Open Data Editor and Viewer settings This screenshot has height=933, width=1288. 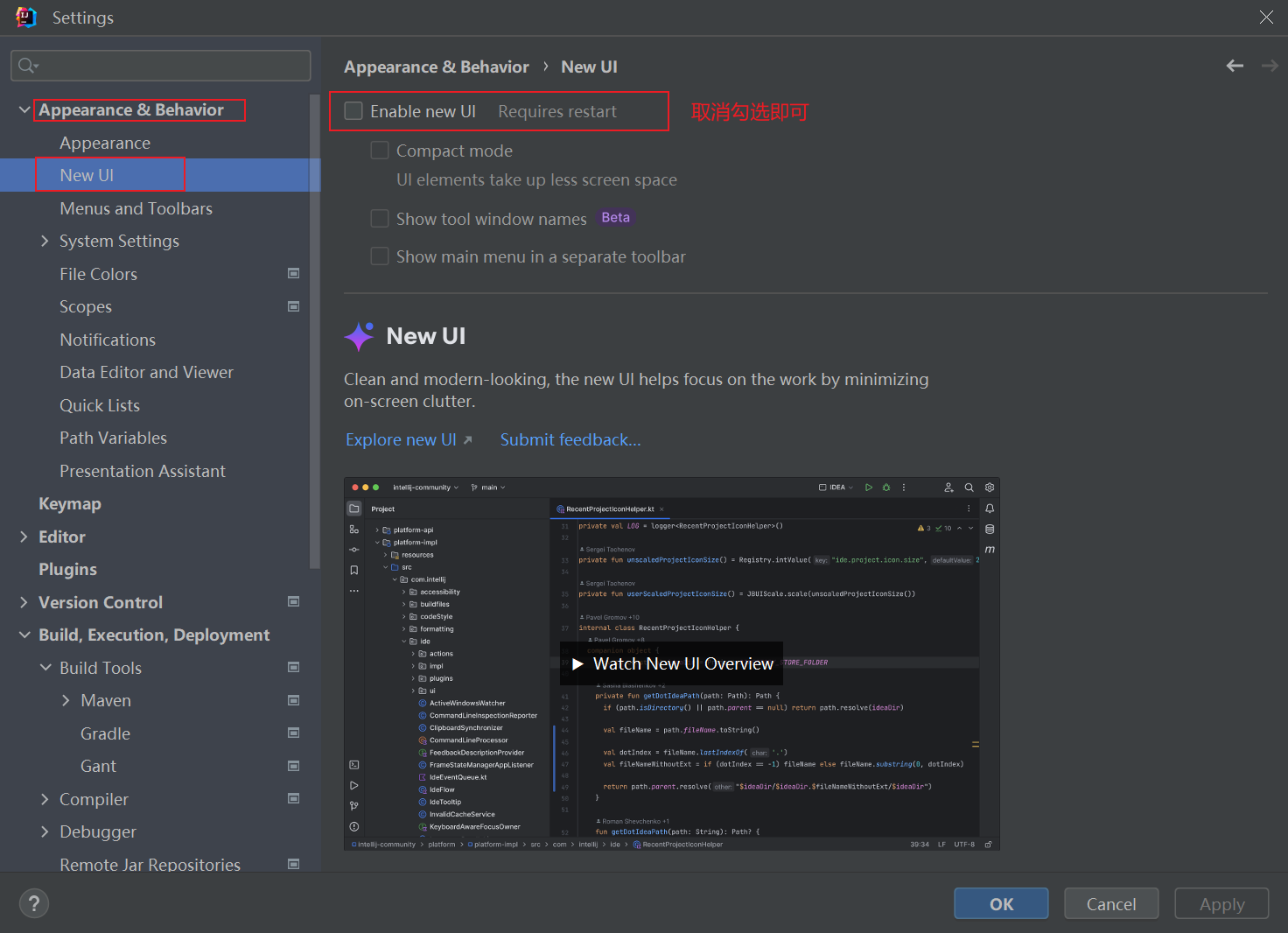146,372
